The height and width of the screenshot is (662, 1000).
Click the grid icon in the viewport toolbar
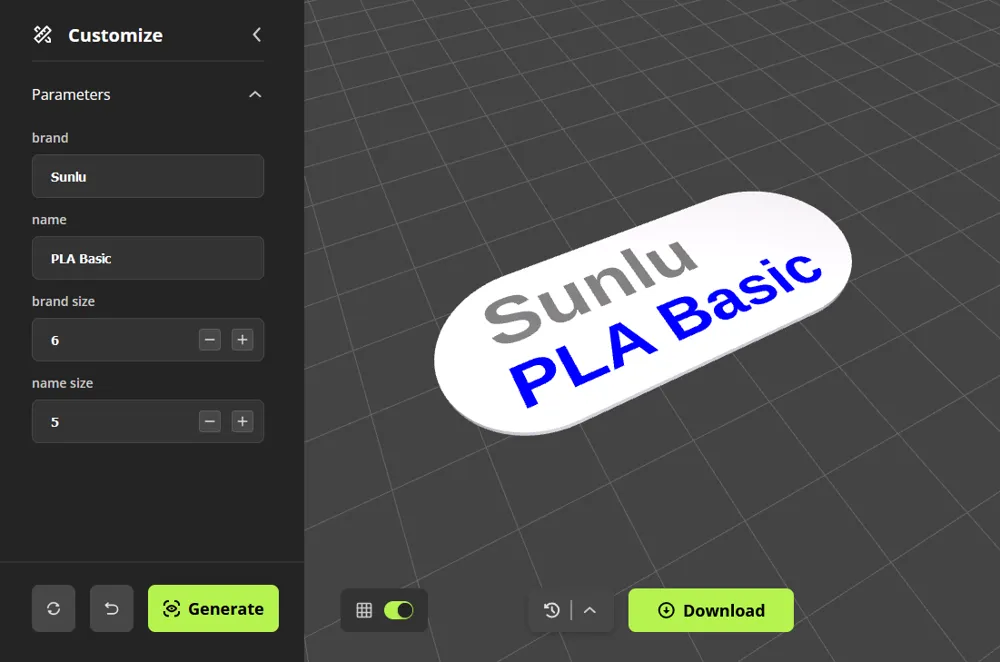(x=364, y=610)
